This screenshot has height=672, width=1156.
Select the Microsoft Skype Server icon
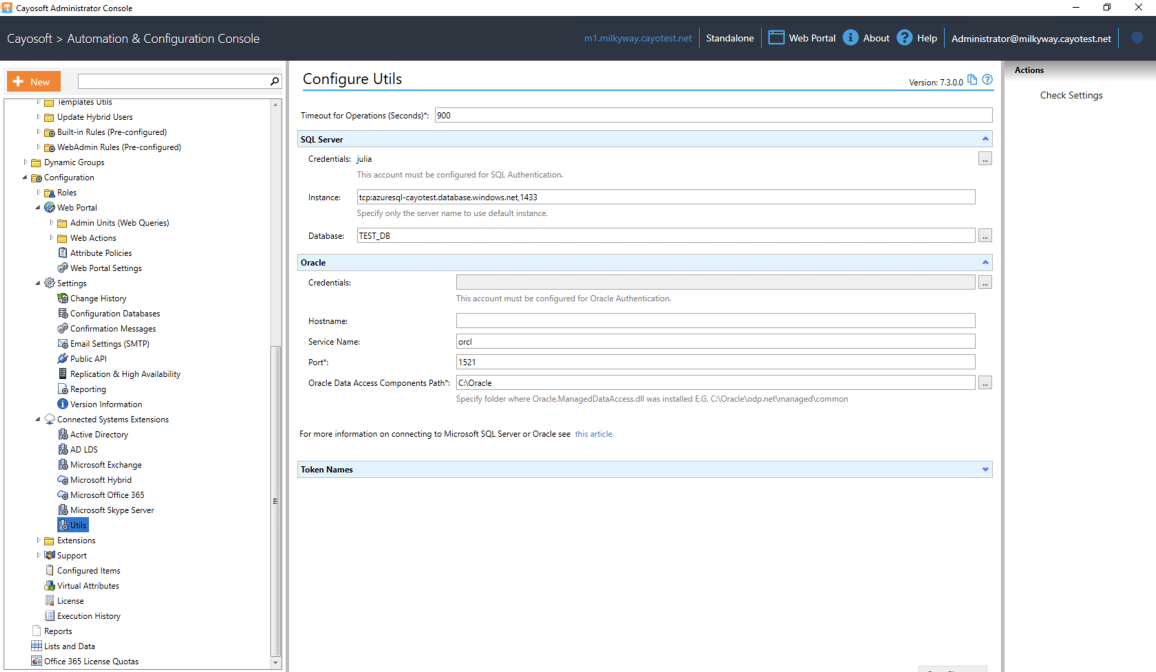click(63, 510)
